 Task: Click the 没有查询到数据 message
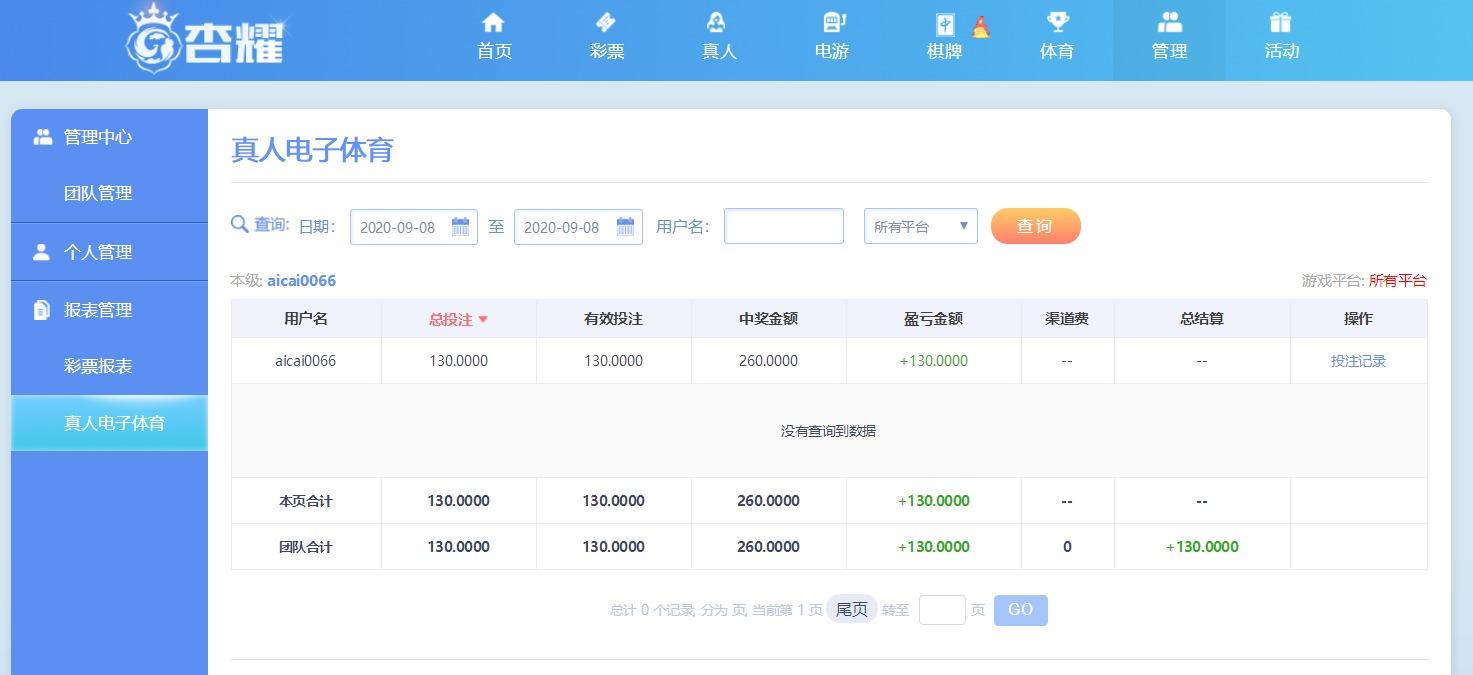(828, 431)
